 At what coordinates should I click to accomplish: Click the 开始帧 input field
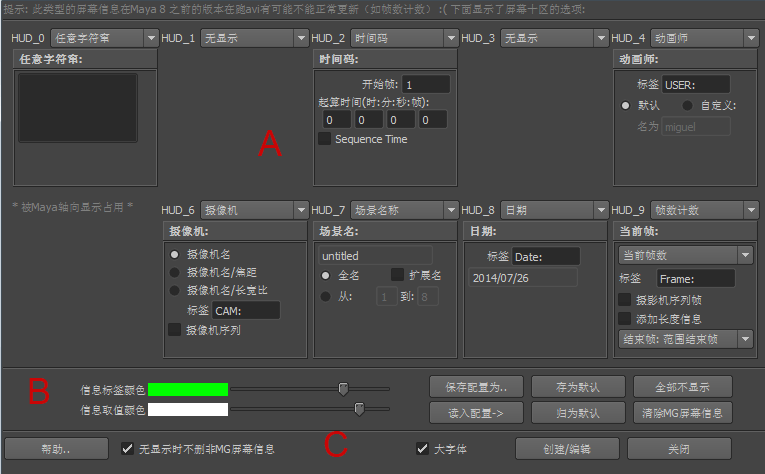[425, 85]
